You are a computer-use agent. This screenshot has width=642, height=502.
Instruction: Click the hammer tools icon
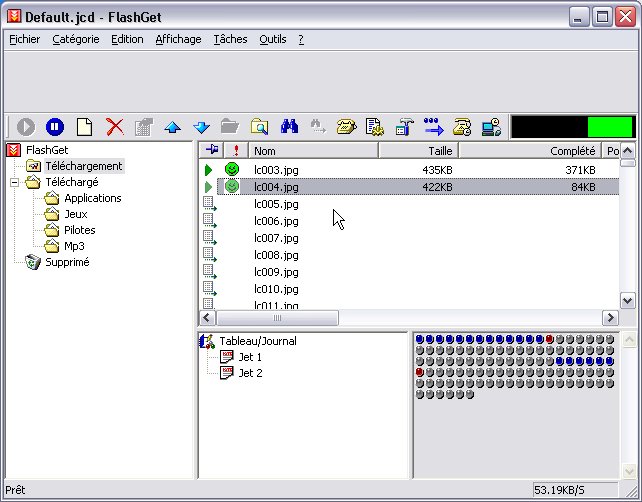point(405,127)
